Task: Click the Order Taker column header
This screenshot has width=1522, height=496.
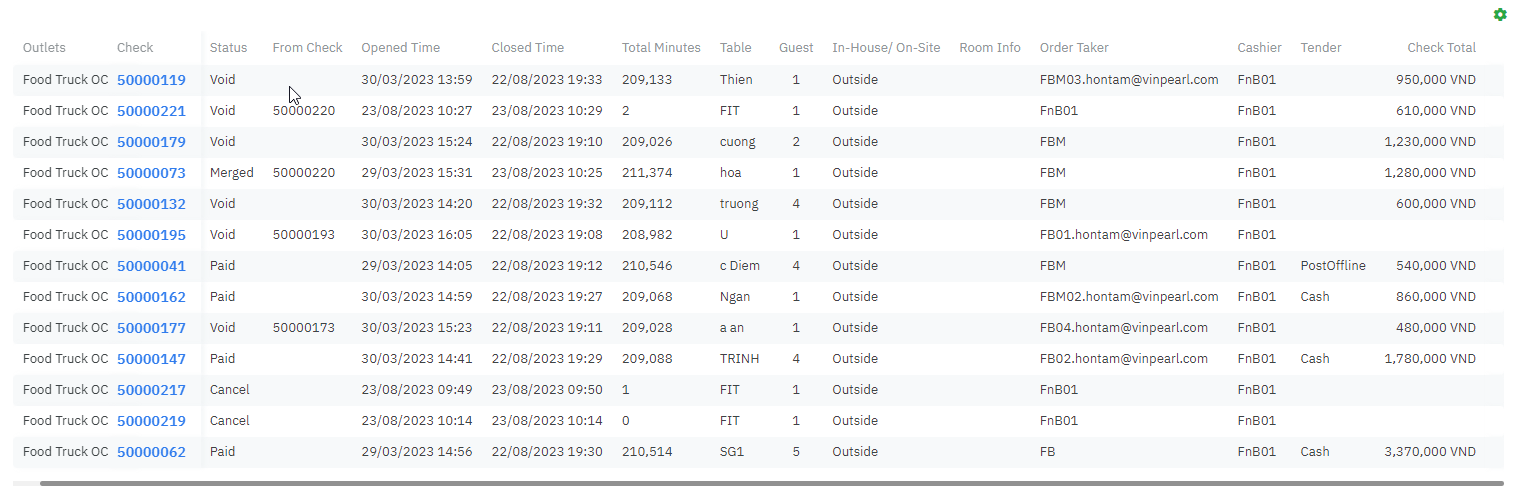Action: coord(1074,48)
